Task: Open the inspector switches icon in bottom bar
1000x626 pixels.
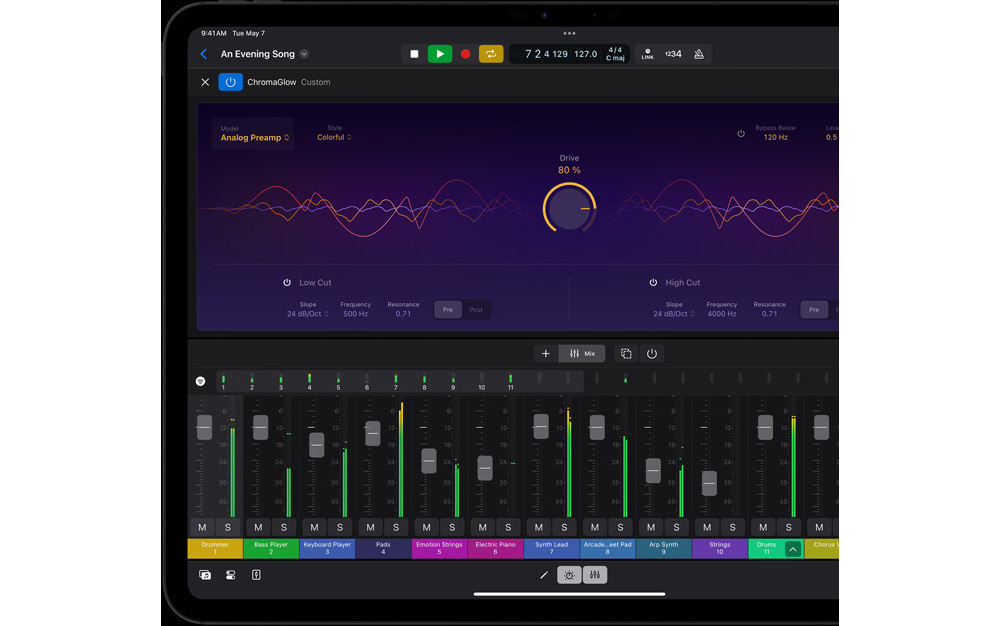Action: coord(230,575)
